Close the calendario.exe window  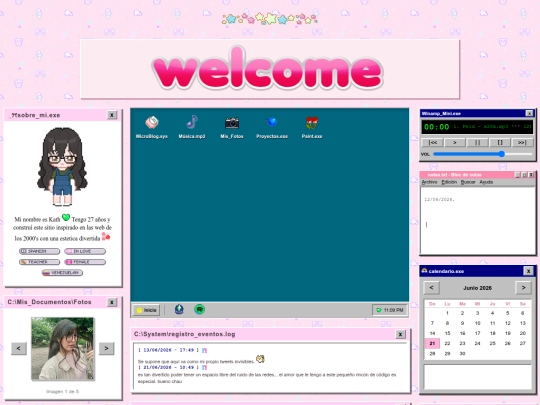[x=529, y=271]
